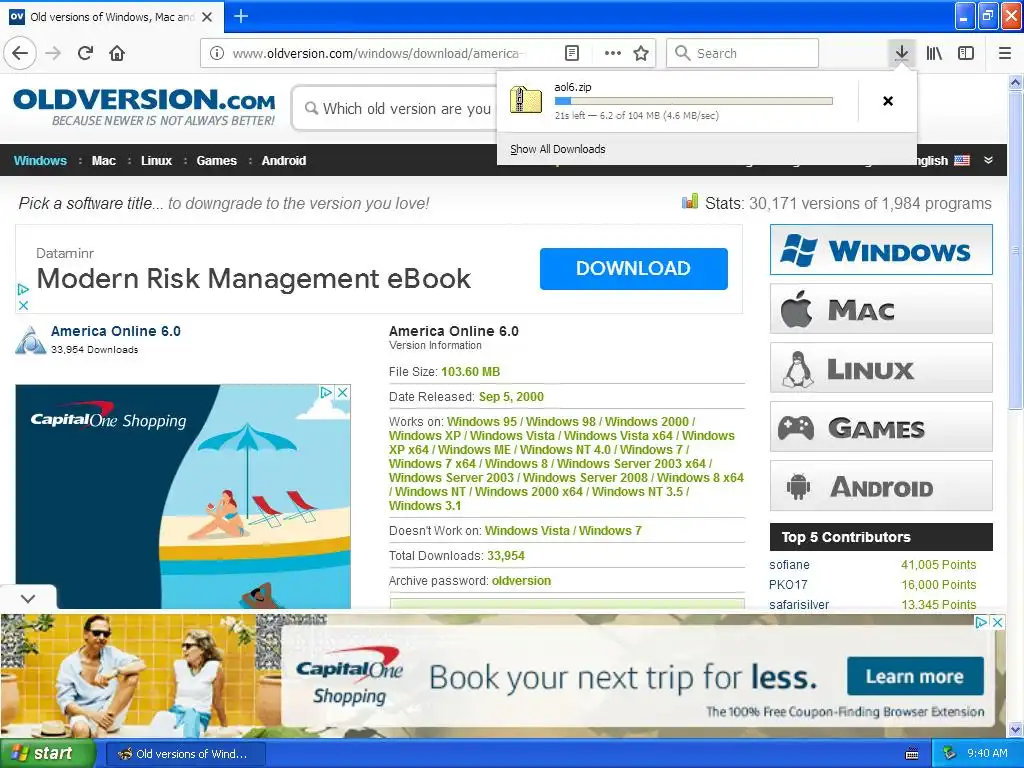The width and height of the screenshot is (1024, 768).
Task: Open the Linux platform sidebar button
Action: (881, 368)
